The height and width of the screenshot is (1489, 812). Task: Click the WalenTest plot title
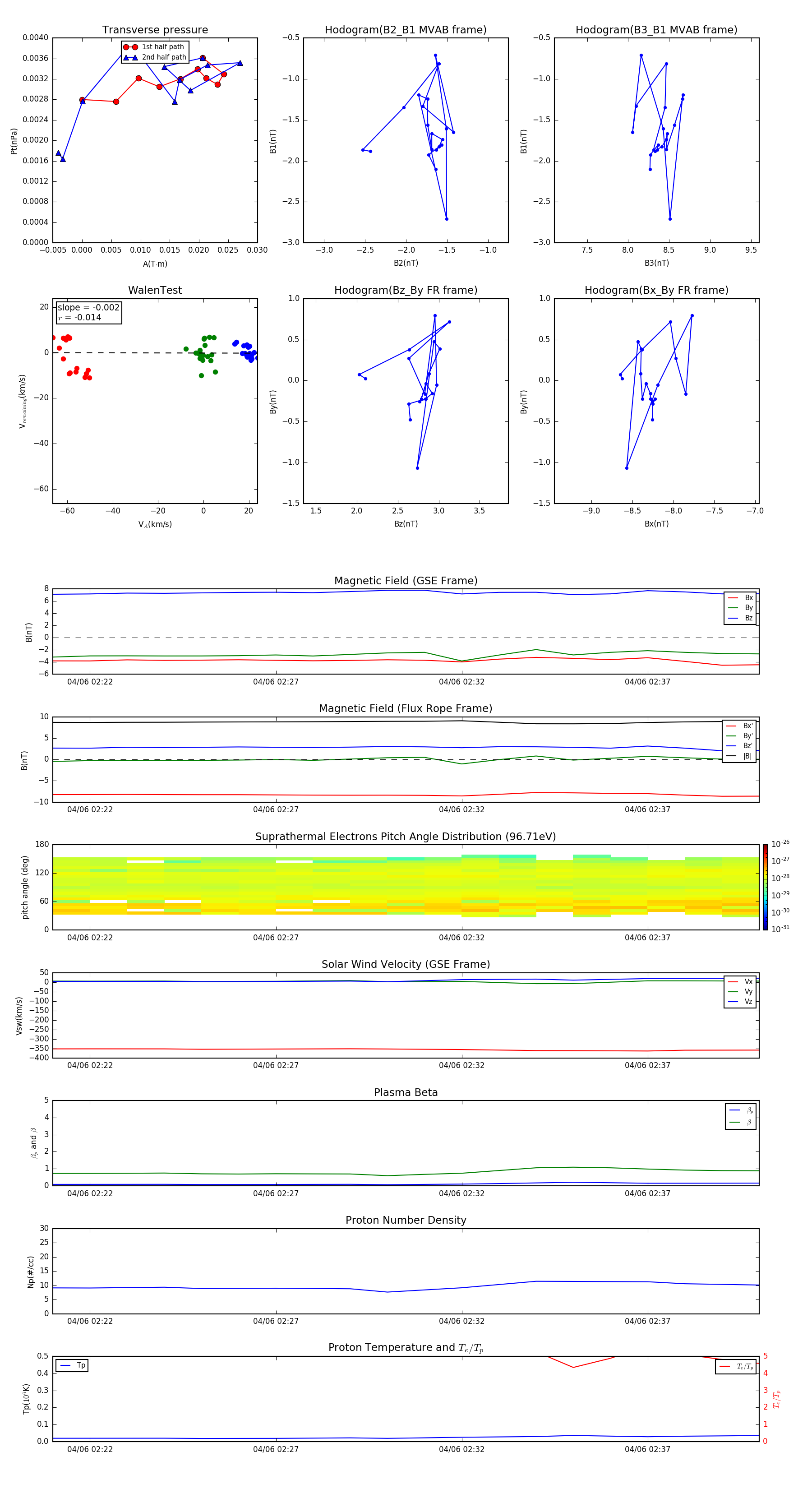[155, 290]
